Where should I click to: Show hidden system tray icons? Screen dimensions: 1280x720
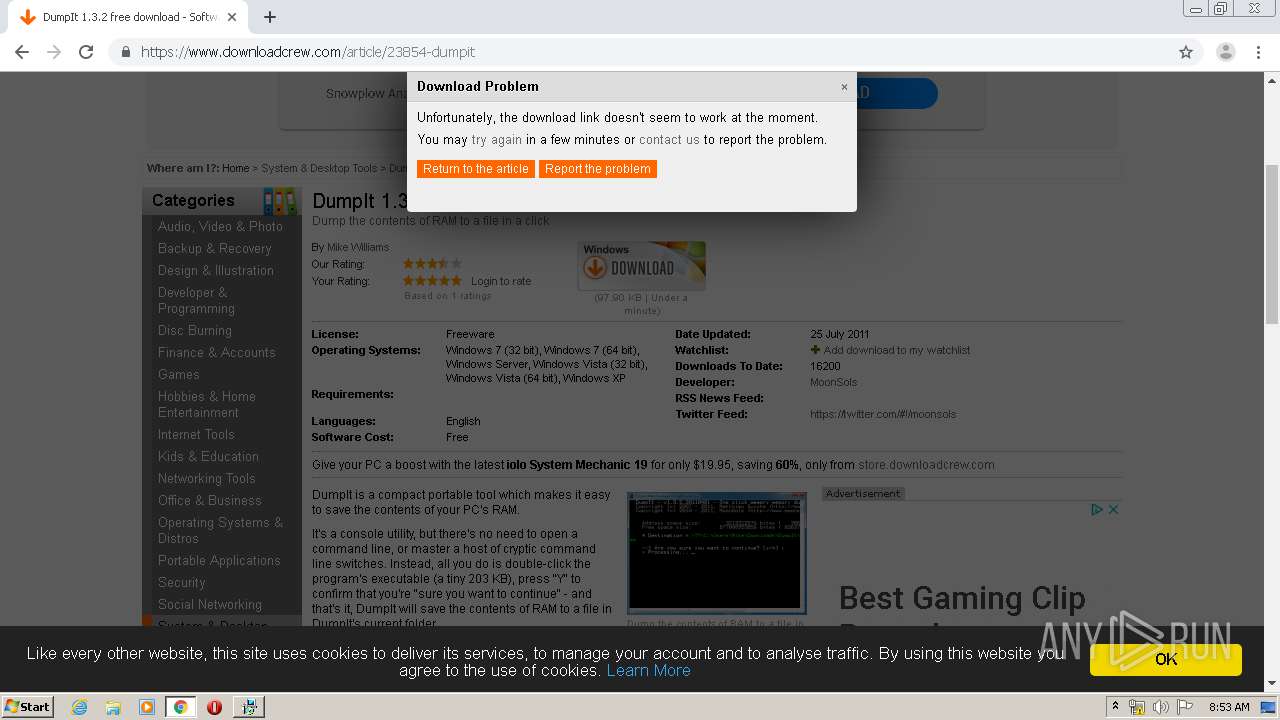1115,707
